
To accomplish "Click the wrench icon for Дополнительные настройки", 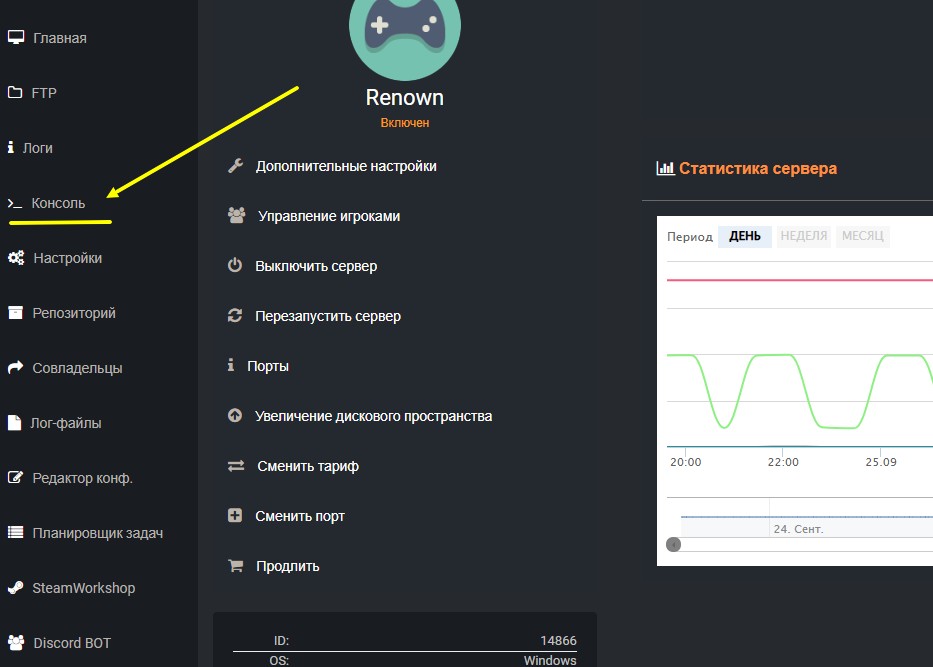I will (235, 166).
